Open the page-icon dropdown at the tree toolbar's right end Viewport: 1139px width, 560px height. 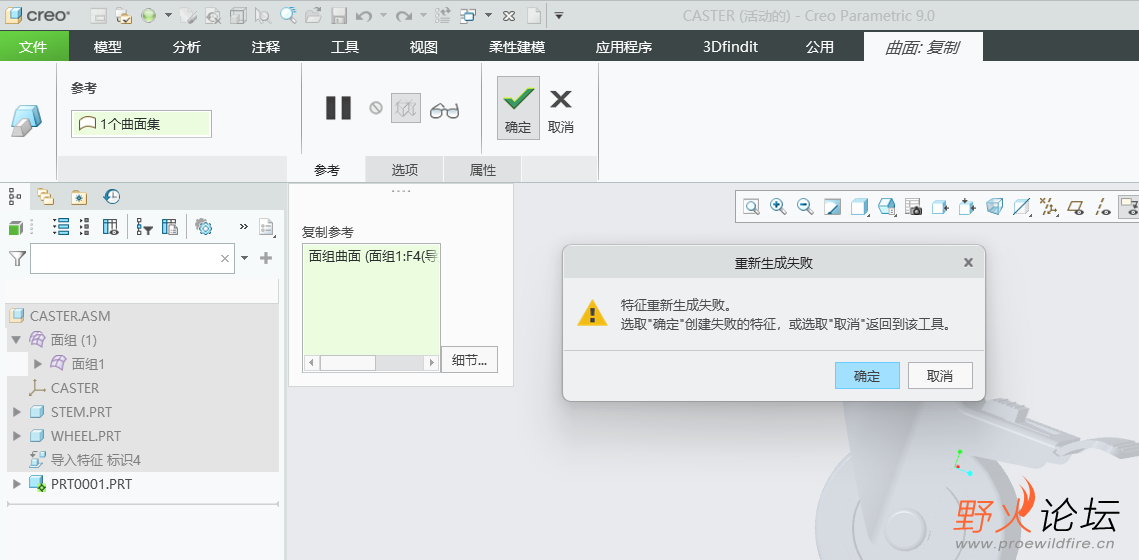tap(267, 228)
